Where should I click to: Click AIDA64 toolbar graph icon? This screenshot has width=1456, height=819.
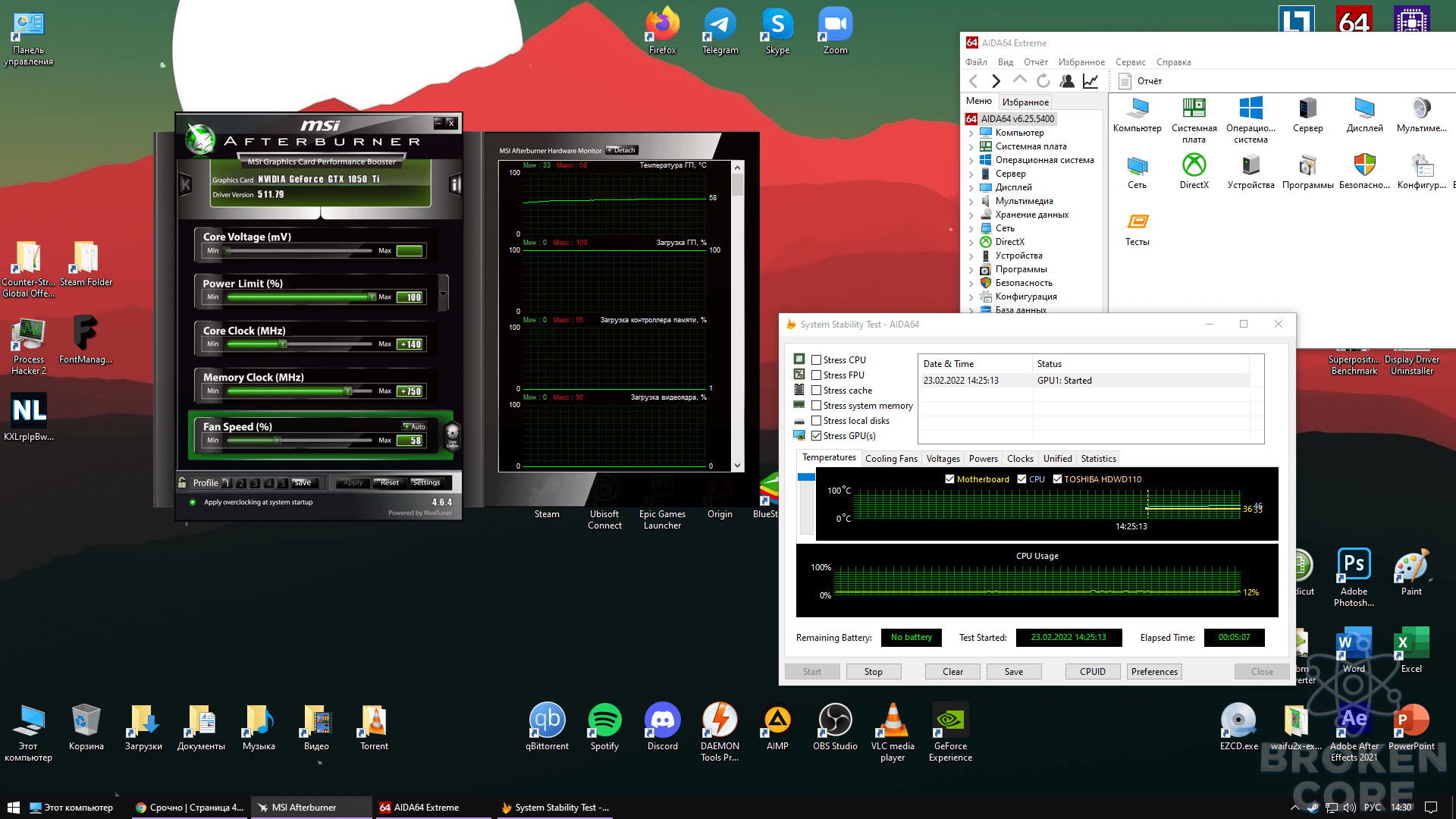1090,81
